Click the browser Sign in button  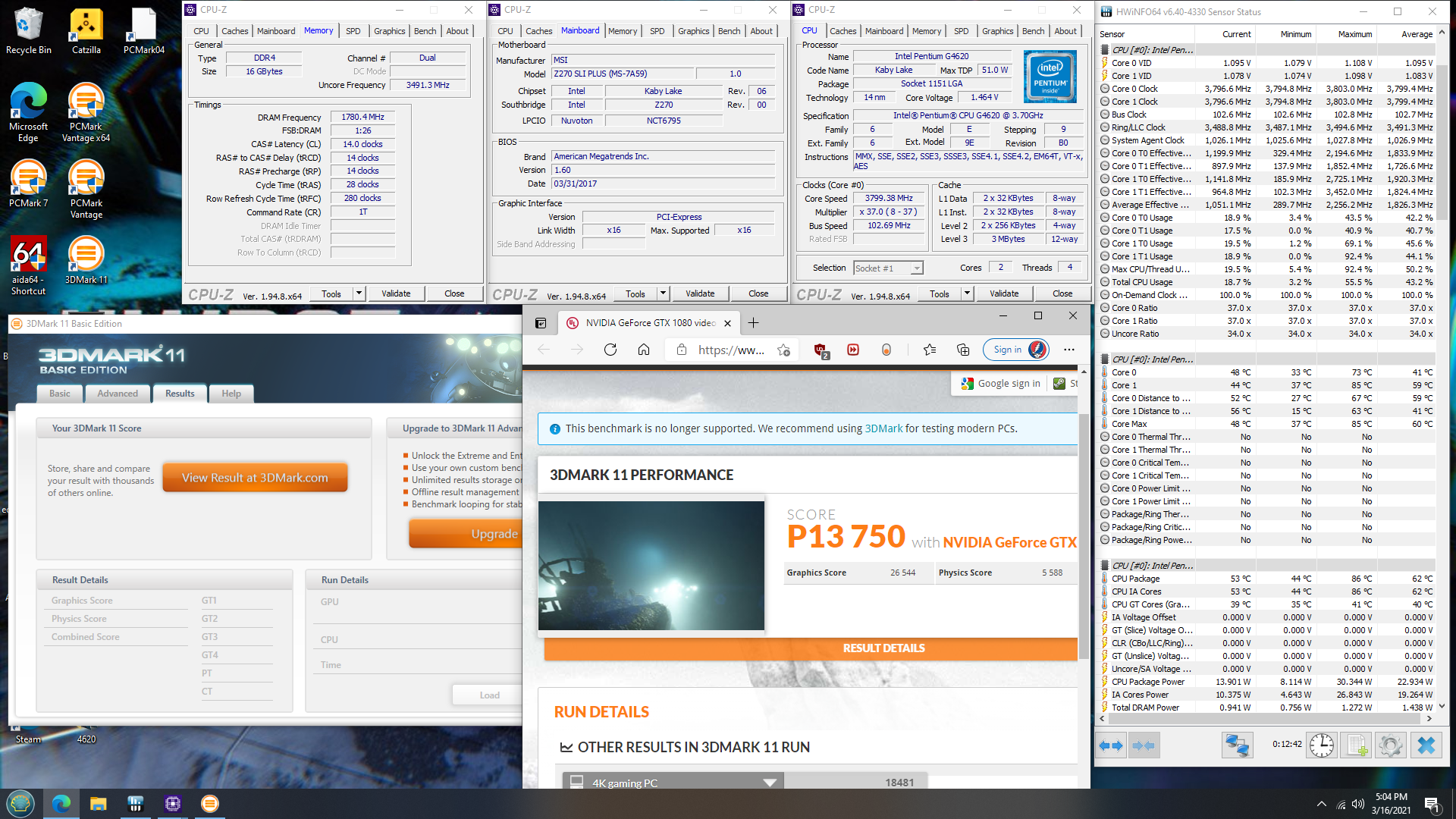click(x=1016, y=350)
